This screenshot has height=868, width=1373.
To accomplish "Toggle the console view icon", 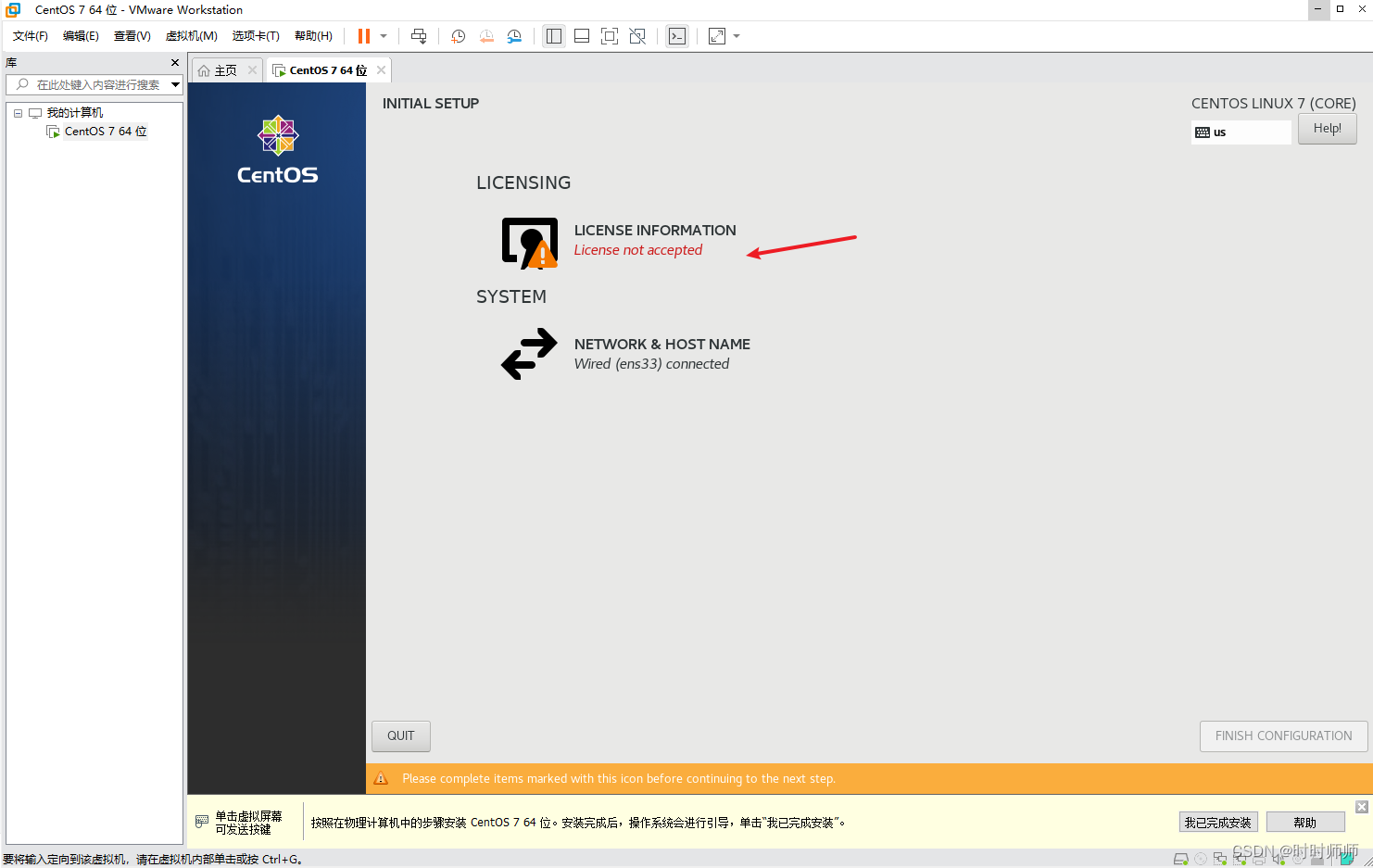I will tap(677, 36).
